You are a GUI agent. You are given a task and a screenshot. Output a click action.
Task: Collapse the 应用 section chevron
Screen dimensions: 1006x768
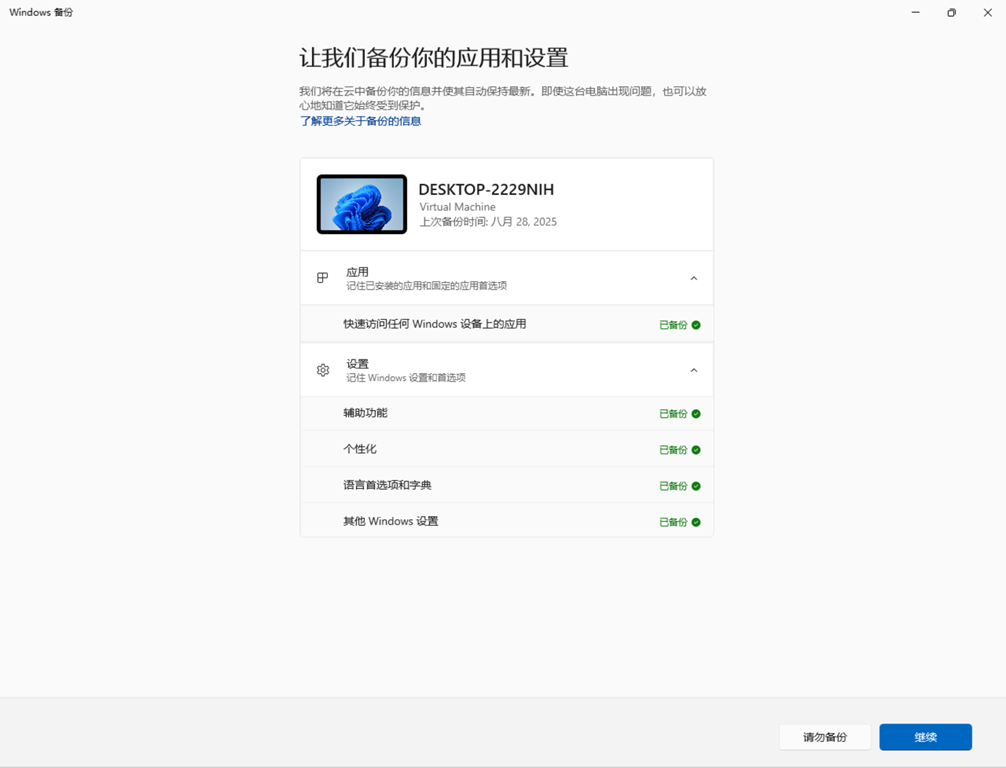click(x=694, y=278)
